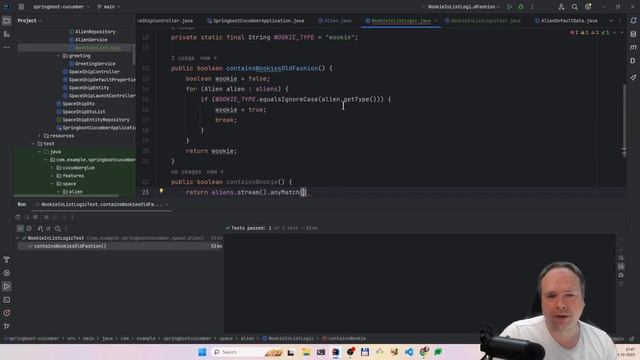Open Search Everywhere magnifier
Image resolution: width=640 pixels, height=360 pixels.
pos(575,7)
